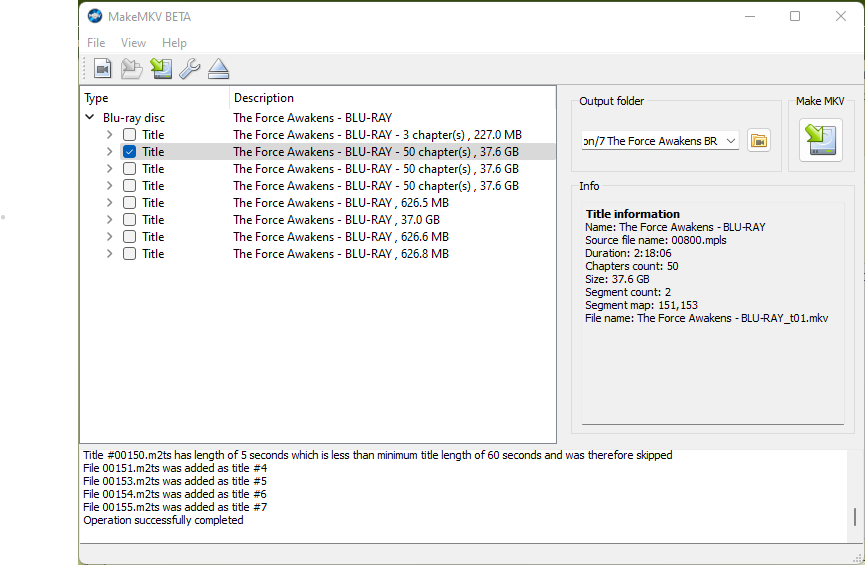Open the Help menu
865x565 pixels.
[174, 43]
